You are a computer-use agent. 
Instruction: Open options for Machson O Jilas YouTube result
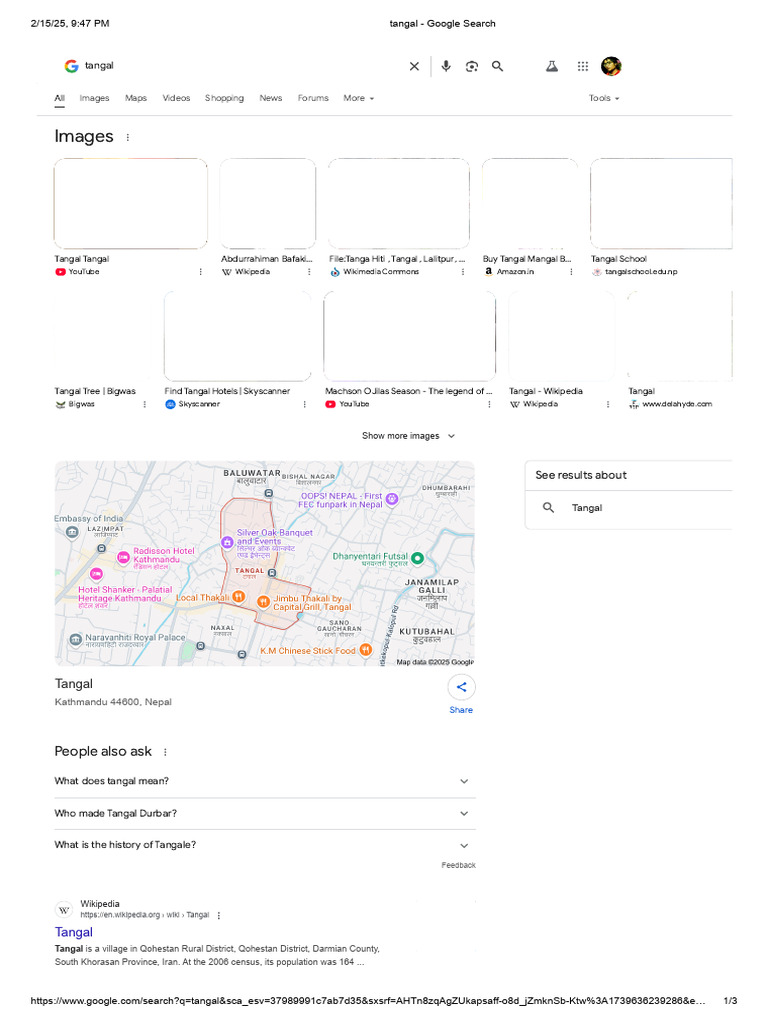coord(489,404)
